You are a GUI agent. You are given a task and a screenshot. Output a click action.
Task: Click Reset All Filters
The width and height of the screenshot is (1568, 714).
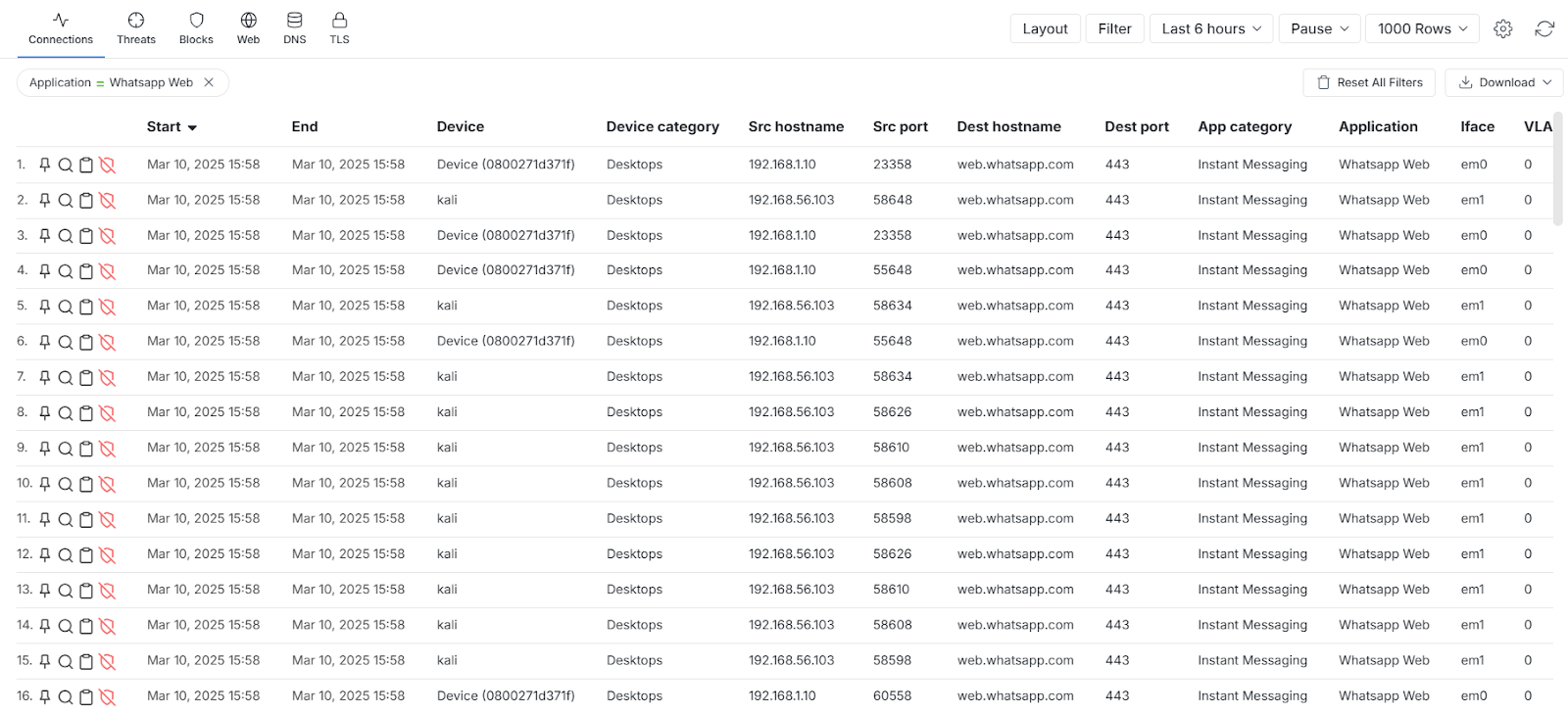(1369, 82)
